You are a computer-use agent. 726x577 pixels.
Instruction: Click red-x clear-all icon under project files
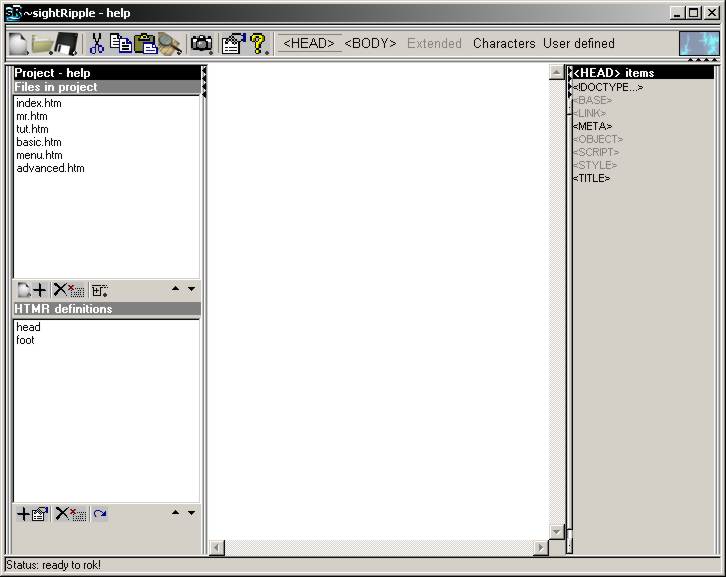pos(76,290)
